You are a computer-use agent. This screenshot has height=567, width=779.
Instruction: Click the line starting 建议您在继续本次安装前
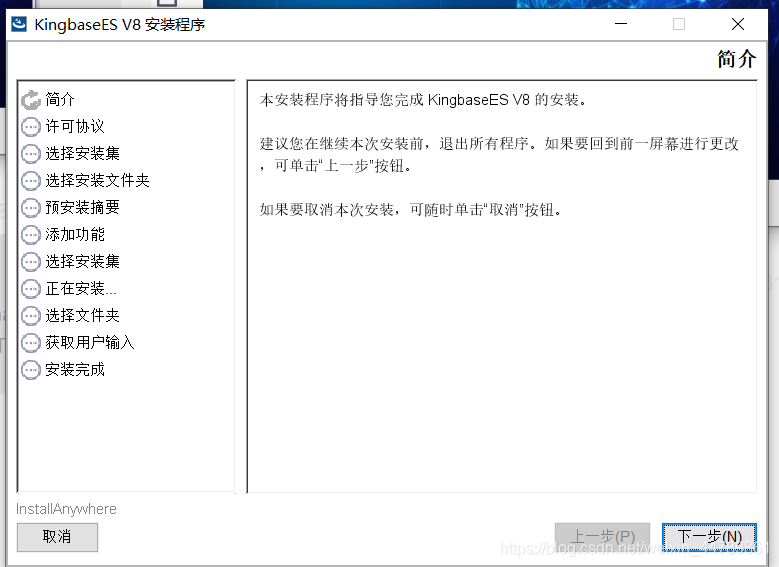pos(499,144)
